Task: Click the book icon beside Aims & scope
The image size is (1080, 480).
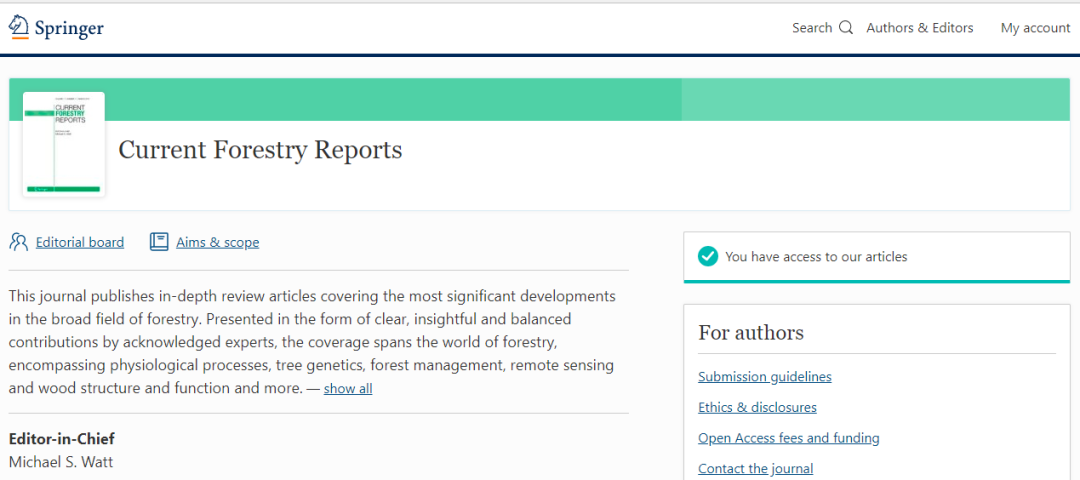Action: pos(159,242)
